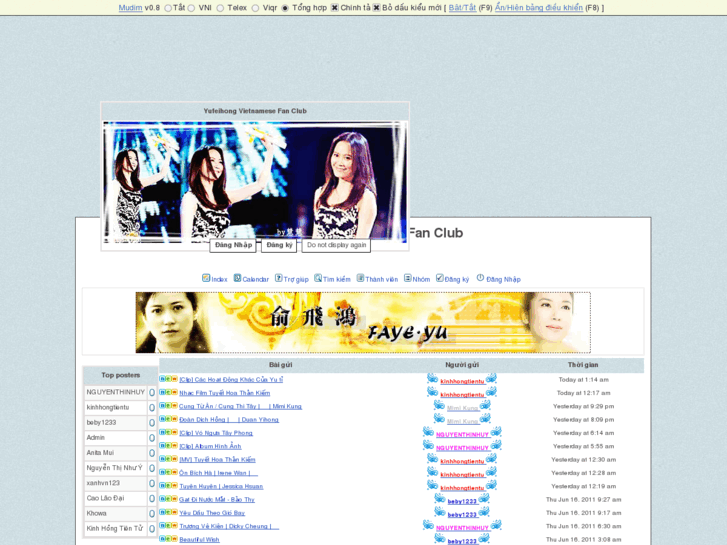Click the Thời gian column header
727x545 pixels.
tap(583, 365)
